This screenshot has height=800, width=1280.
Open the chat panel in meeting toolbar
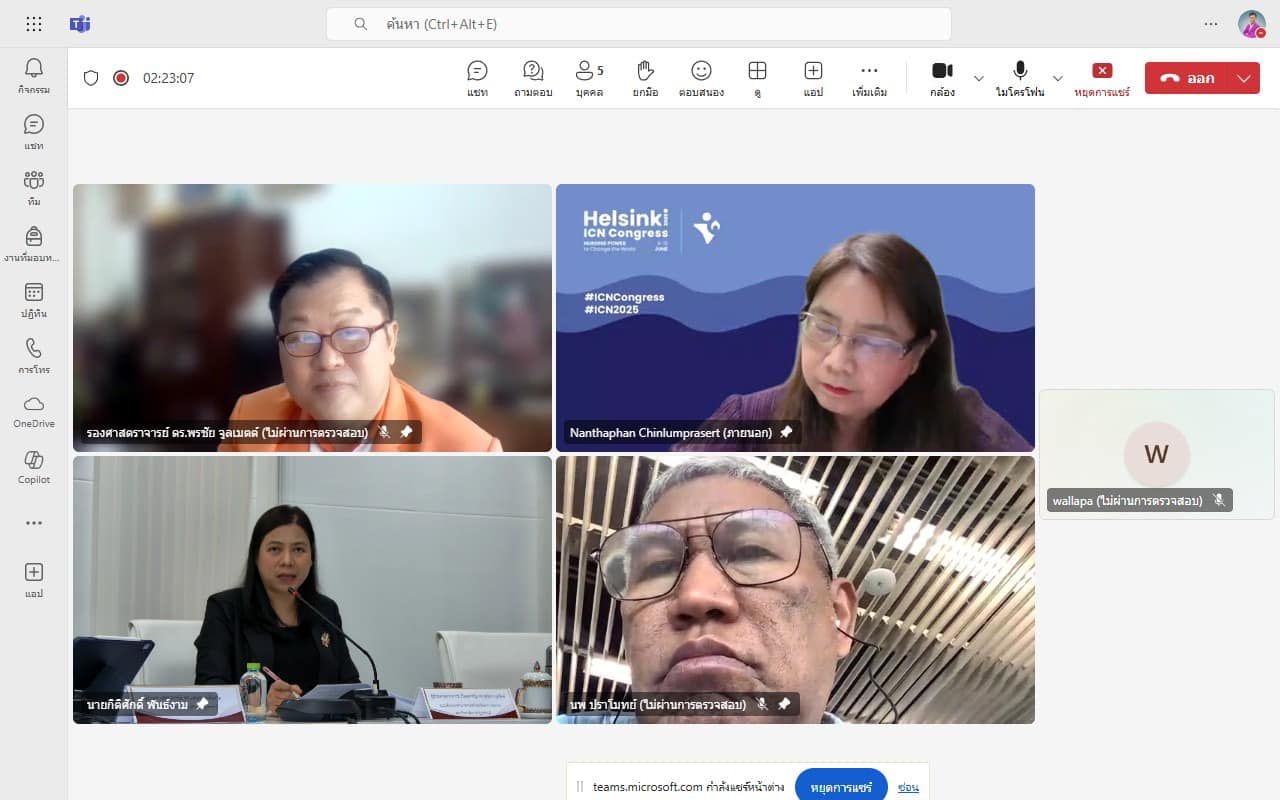click(477, 78)
